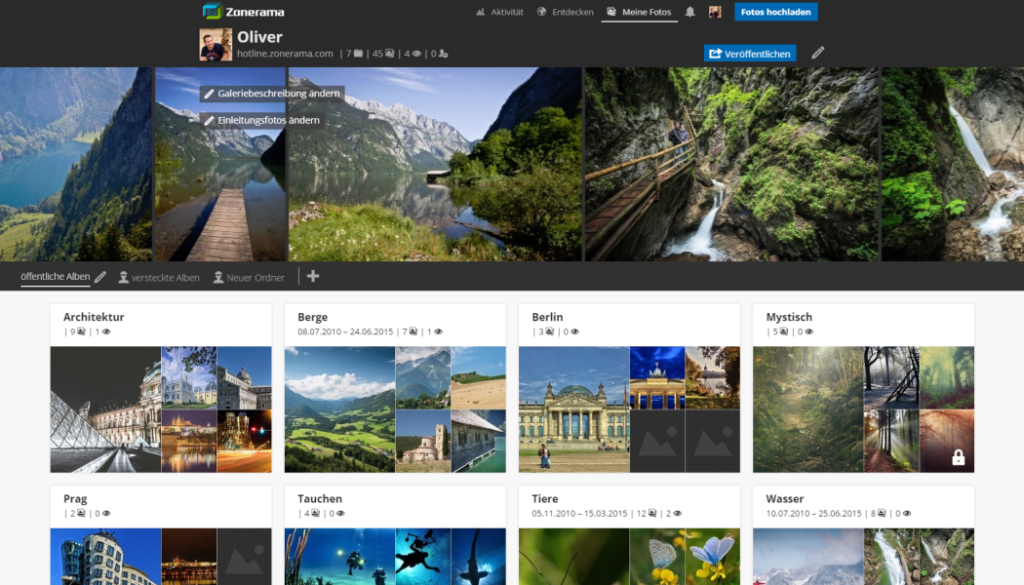Open notifications bell icon
This screenshot has width=1024, height=585.
[x=690, y=12]
